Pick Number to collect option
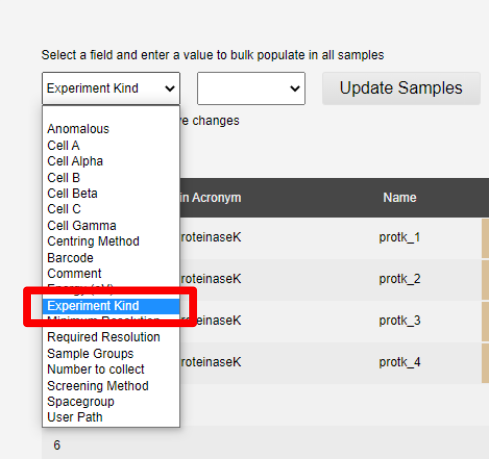Screen dimensions: 489x459 (111, 369)
